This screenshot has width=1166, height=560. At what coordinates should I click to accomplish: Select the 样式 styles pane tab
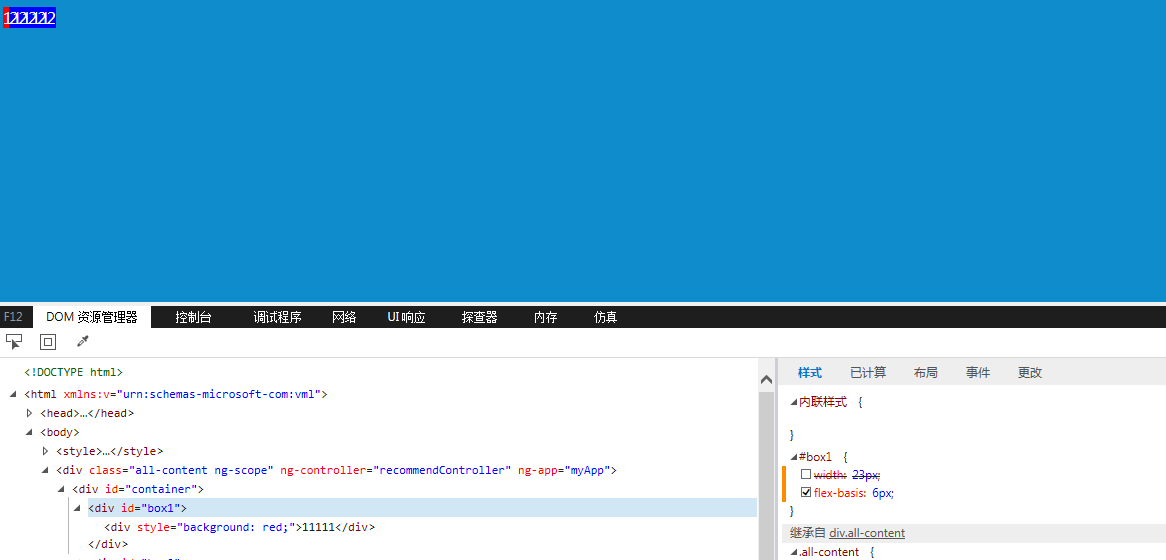point(810,373)
